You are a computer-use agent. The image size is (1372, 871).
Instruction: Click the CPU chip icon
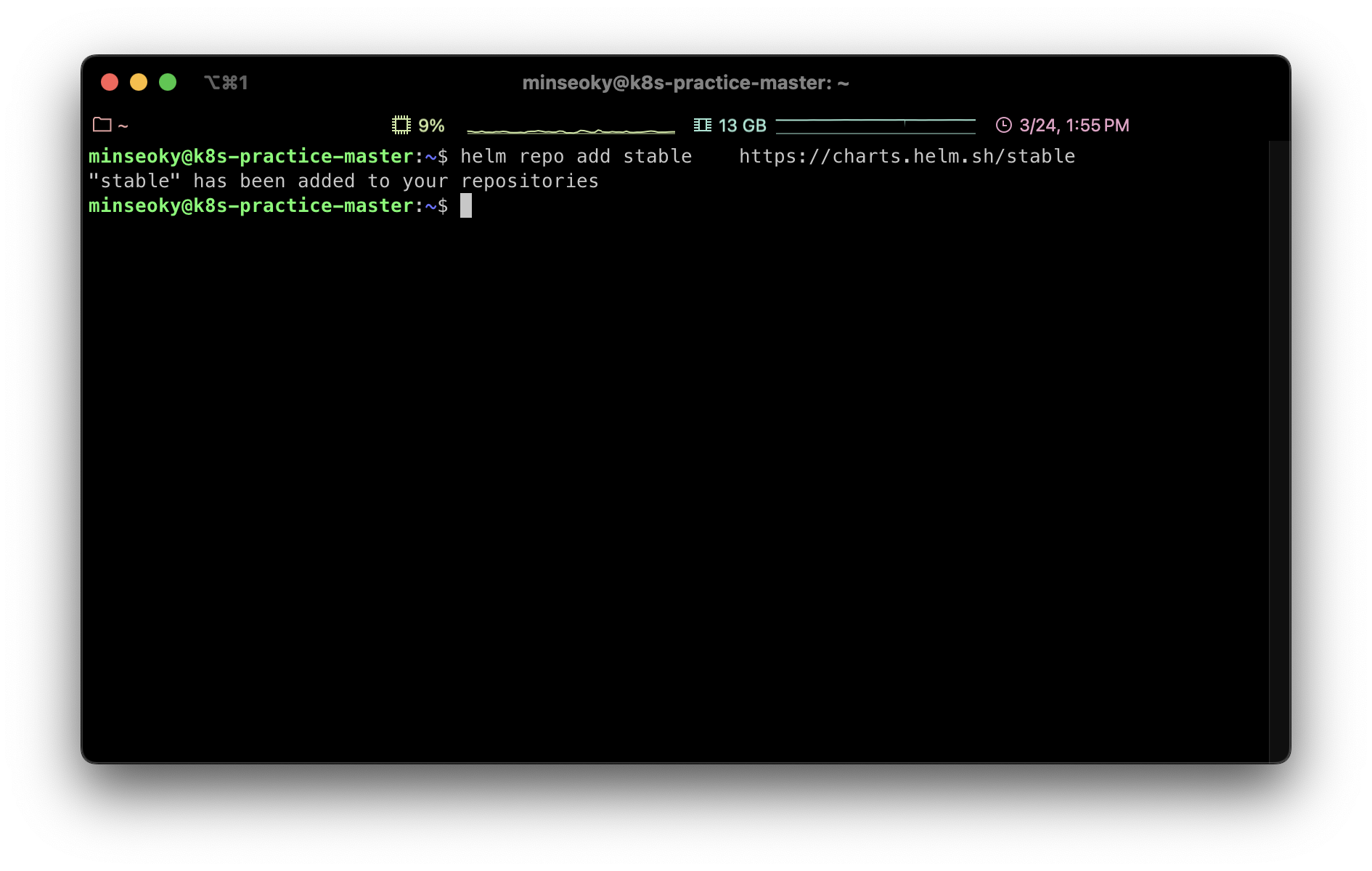coord(401,125)
